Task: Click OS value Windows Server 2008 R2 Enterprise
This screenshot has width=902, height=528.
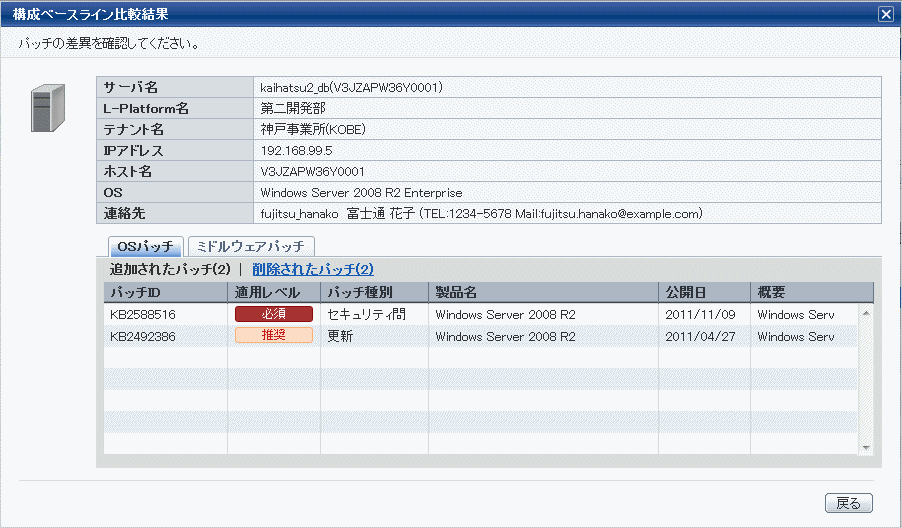Action: point(361,193)
